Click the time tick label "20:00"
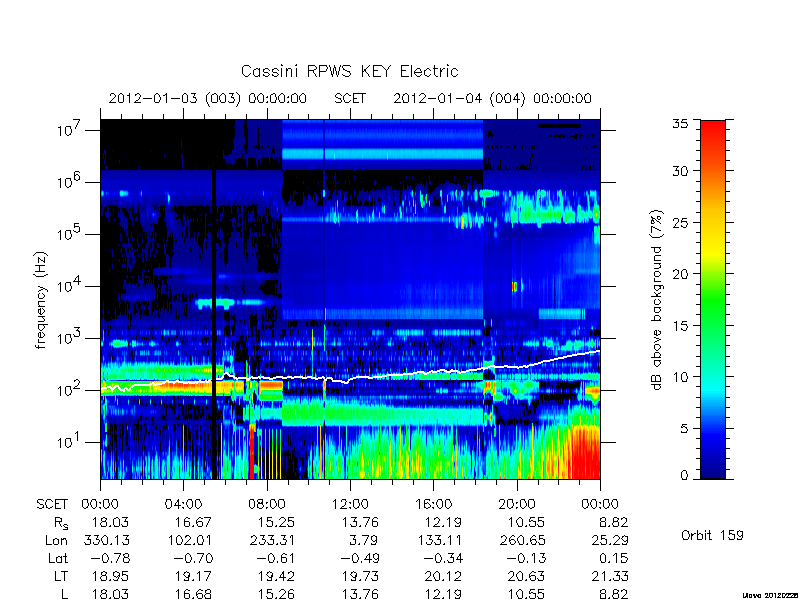This screenshot has height=600, width=800. [517, 504]
